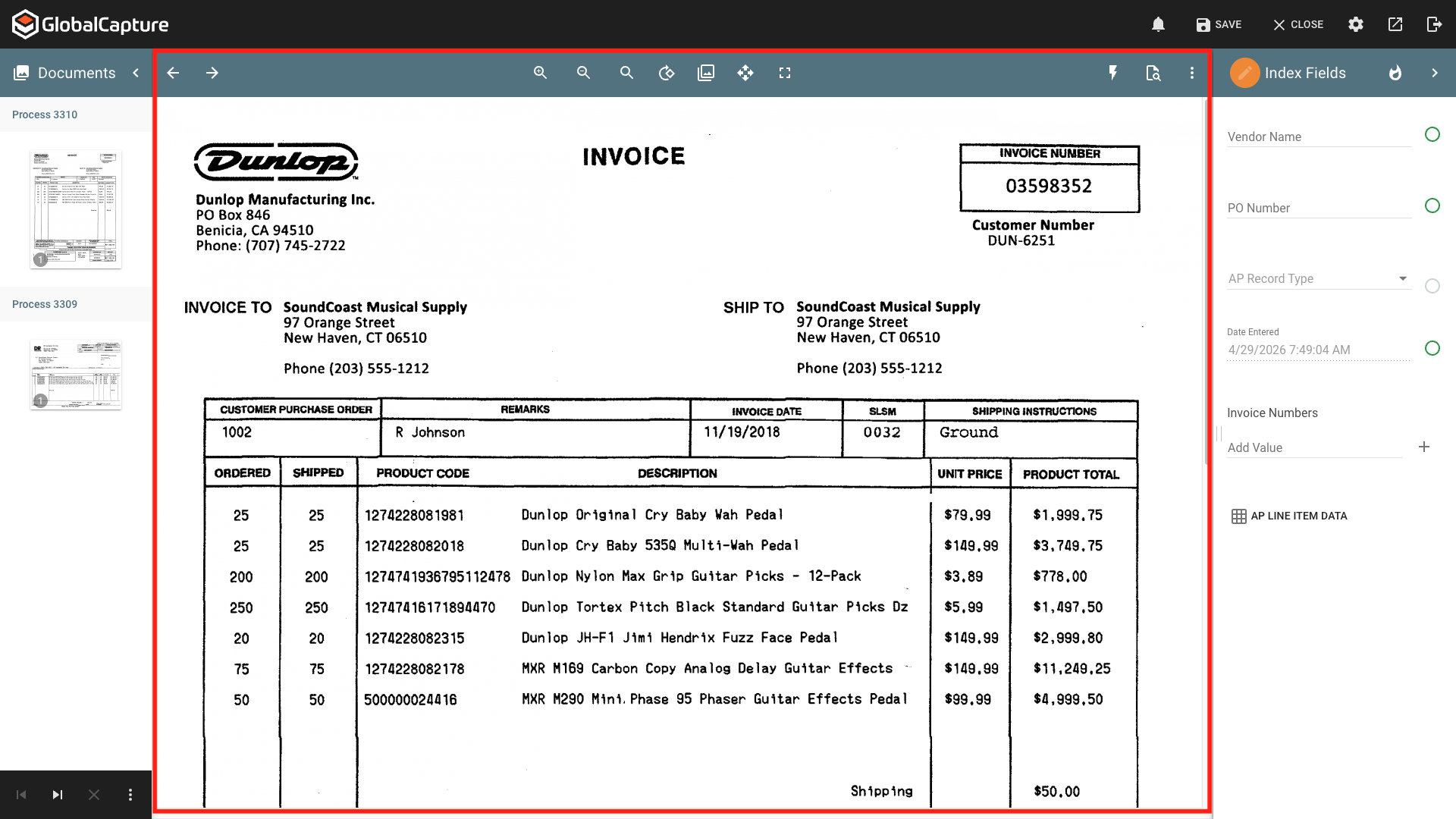
Task: Toggle fullscreen viewer mode
Action: click(785, 73)
